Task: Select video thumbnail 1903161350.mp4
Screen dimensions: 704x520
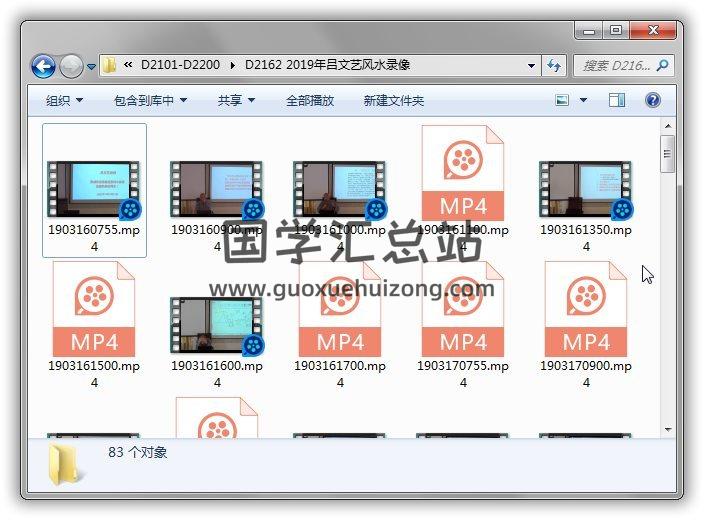Action: tap(585, 189)
